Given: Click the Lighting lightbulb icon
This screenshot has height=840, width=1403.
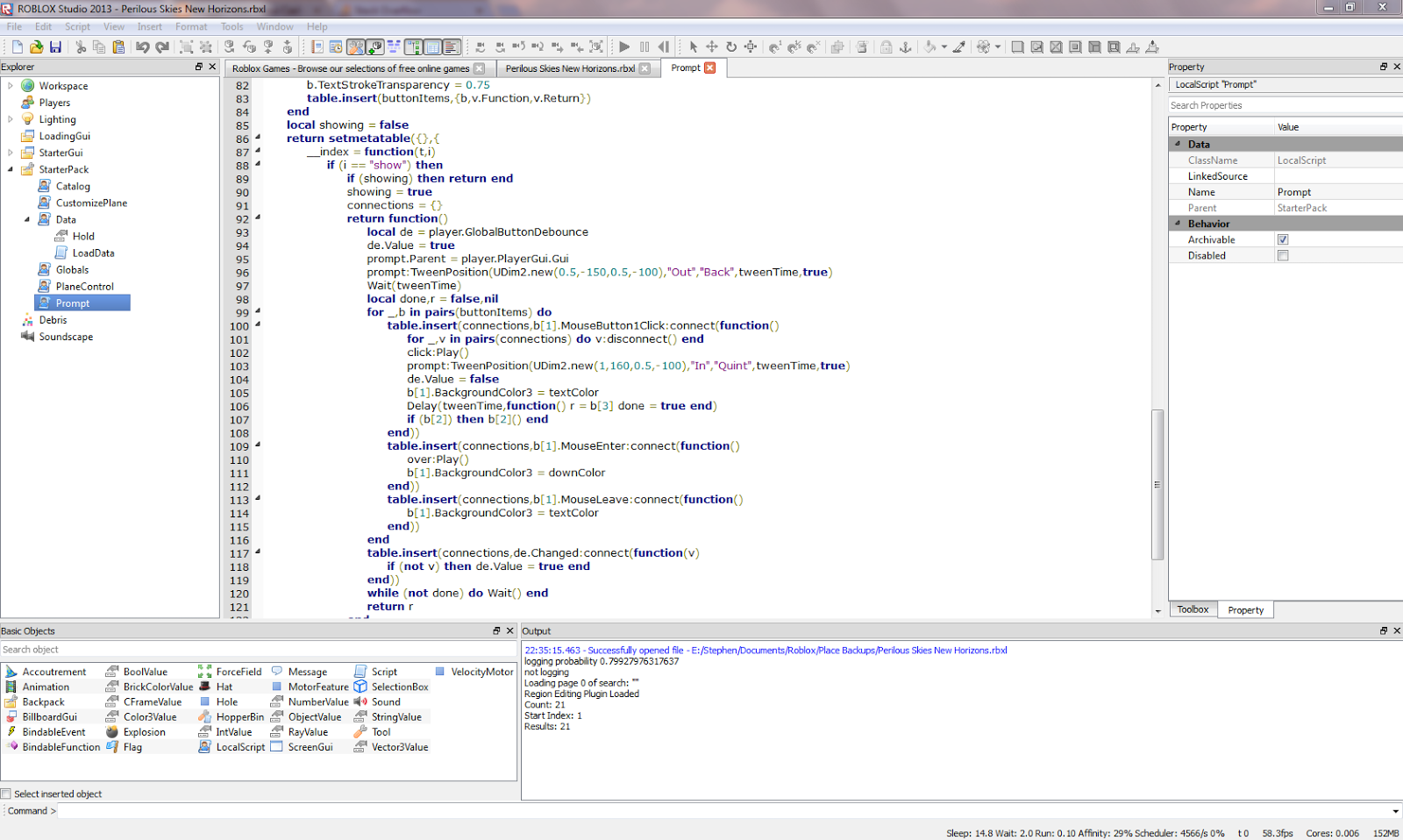Looking at the screenshot, I should point(28,119).
